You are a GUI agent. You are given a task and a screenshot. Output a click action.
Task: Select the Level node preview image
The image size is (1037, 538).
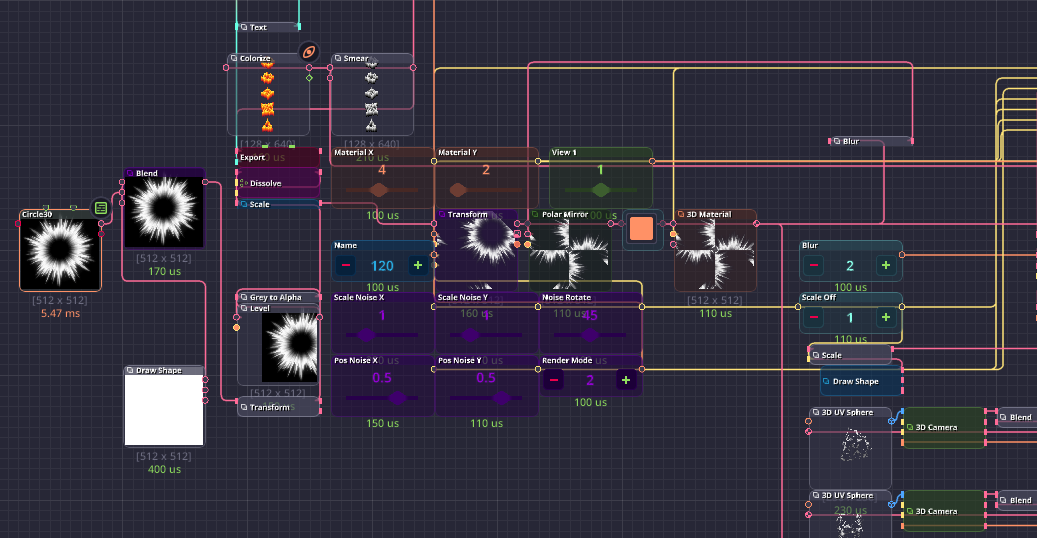pyautogui.click(x=290, y=347)
